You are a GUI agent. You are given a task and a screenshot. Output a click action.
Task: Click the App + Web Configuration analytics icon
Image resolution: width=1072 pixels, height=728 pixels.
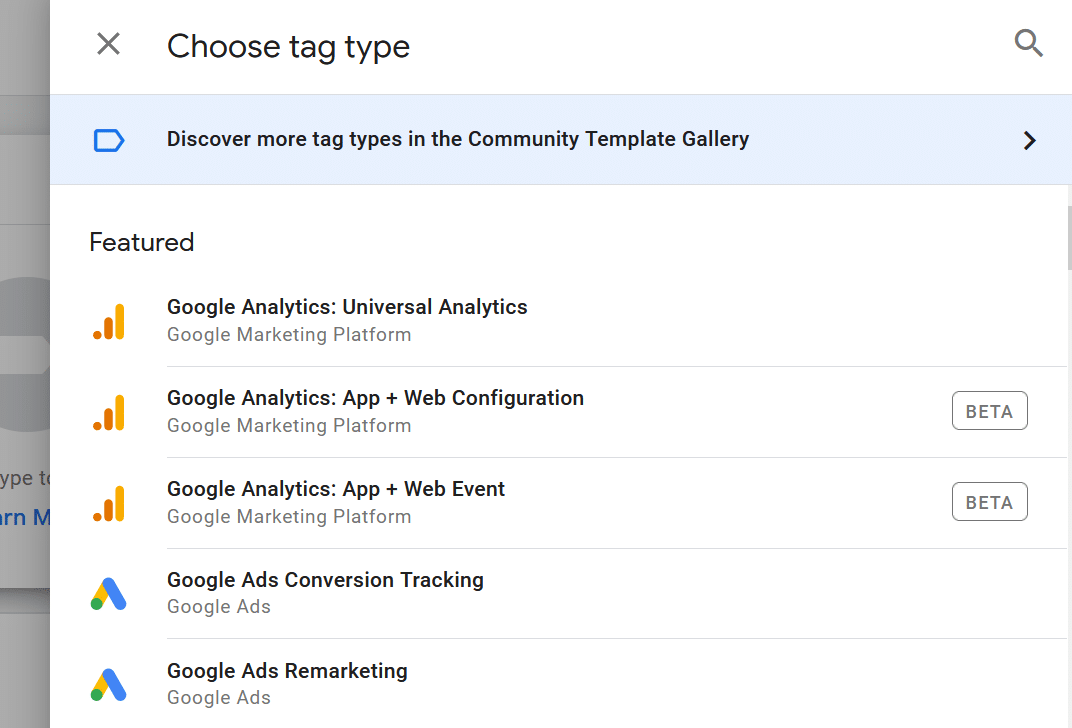(x=109, y=412)
